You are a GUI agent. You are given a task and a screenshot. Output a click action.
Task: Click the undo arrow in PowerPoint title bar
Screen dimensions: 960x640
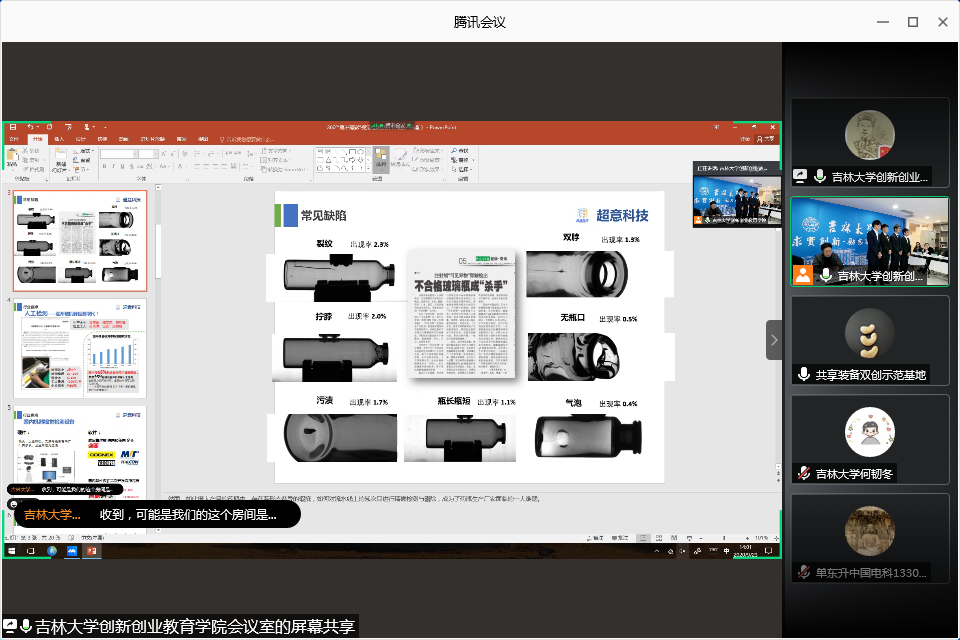(29, 127)
